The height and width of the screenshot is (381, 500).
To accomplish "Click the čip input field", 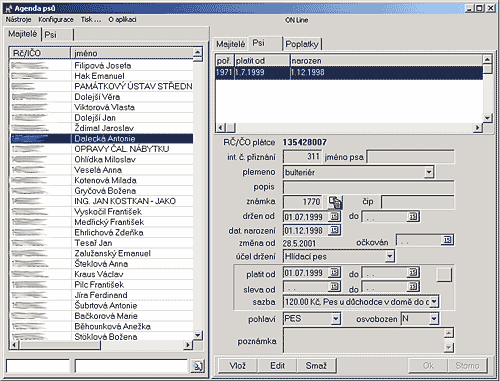I will point(418,202).
